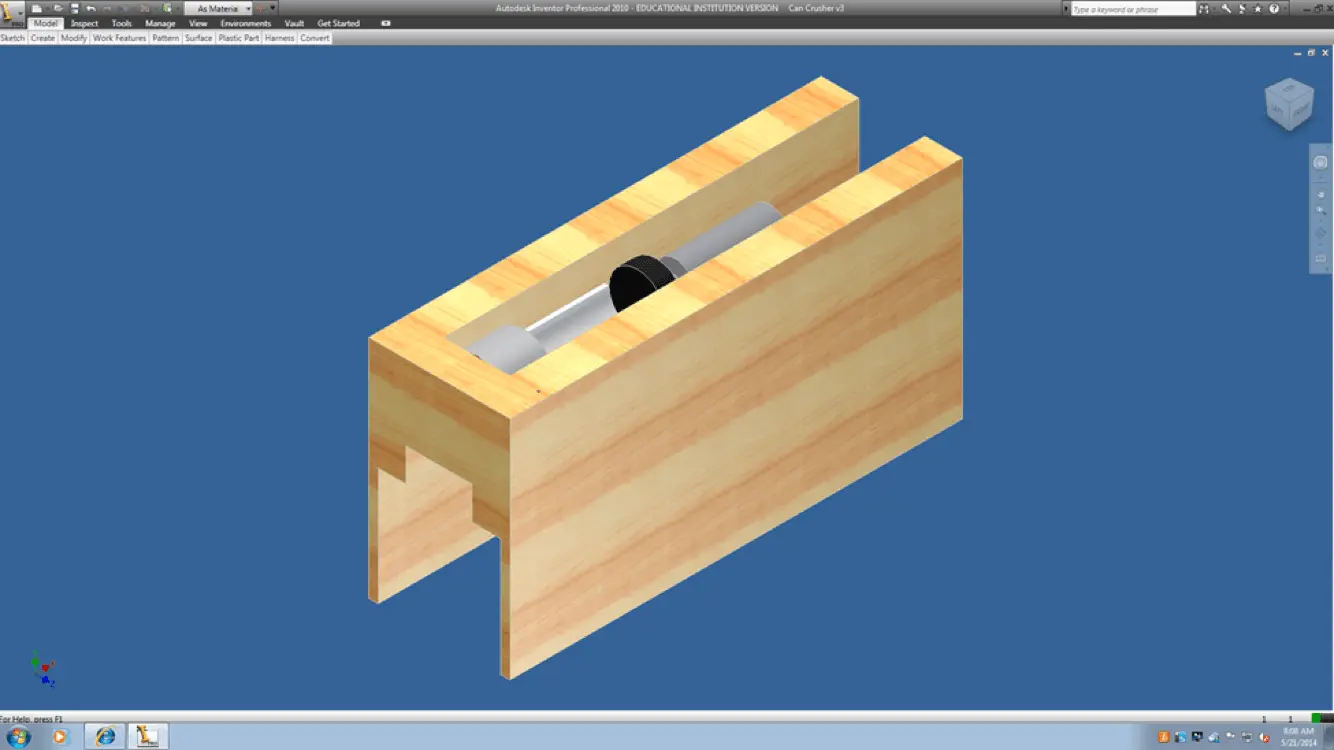The width and height of the screenshot is (1334, 750).
Task: Expand the ribbon minimize options button
Action: 386,23
